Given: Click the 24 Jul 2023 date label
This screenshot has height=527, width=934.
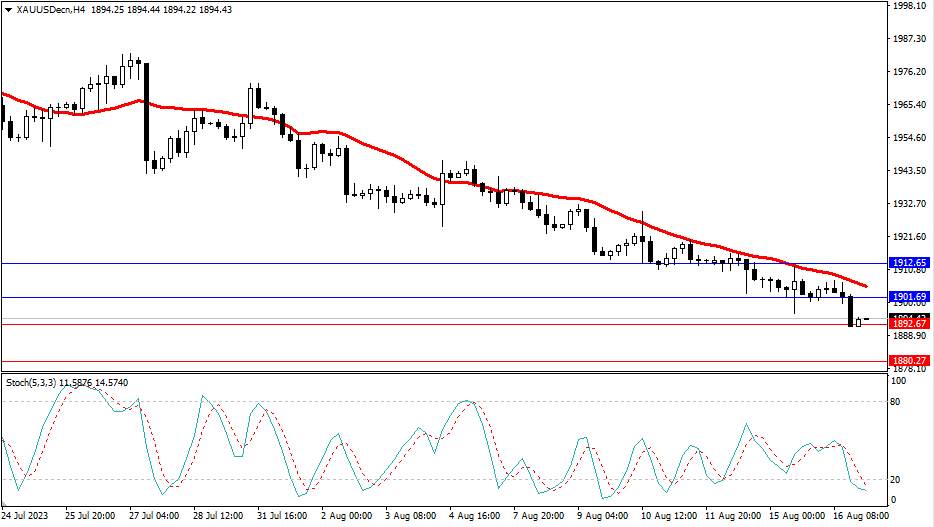Looking at the screenshot, I should point(24,517).
